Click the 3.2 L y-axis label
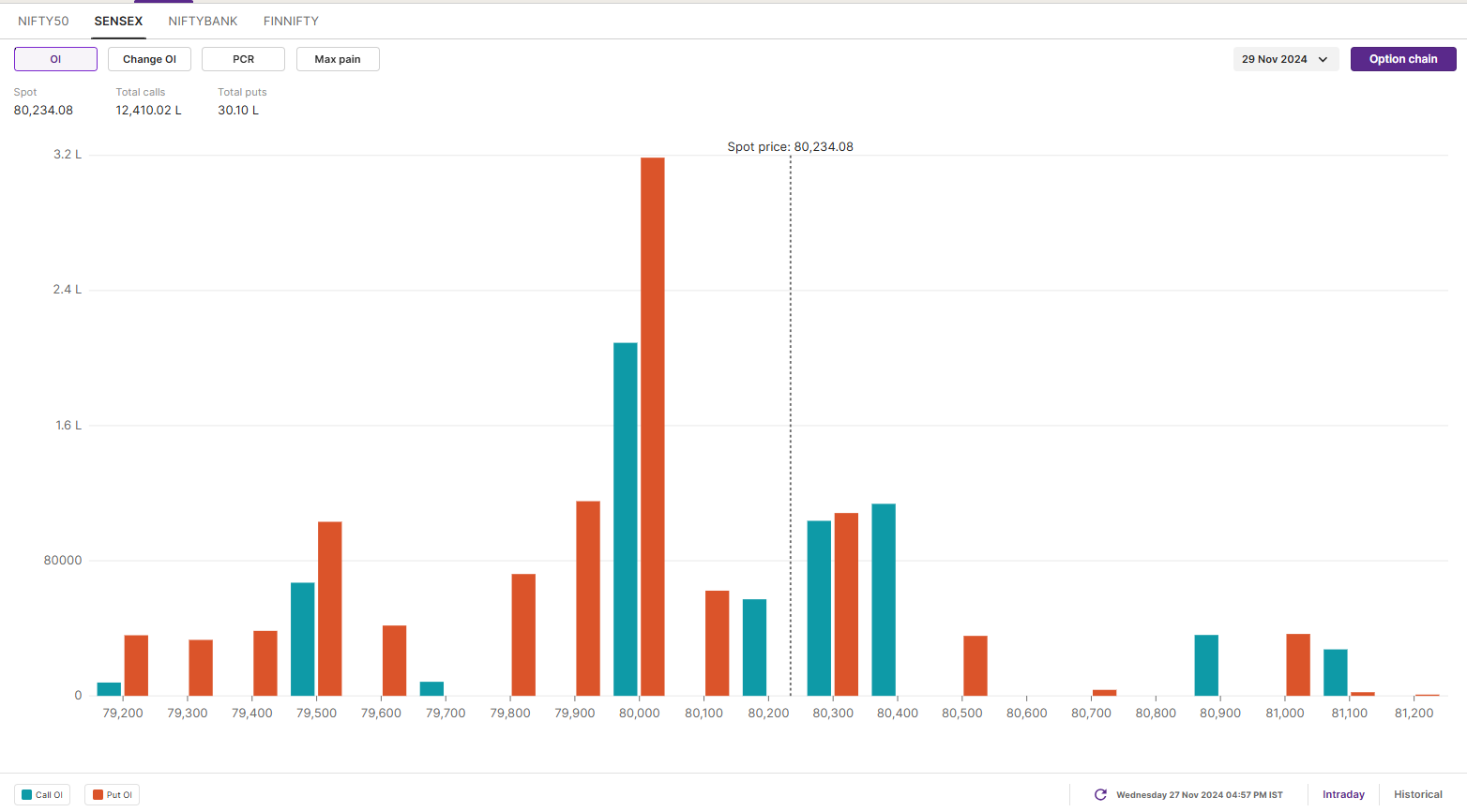The image size is (1467, 812). click(68, 155)
